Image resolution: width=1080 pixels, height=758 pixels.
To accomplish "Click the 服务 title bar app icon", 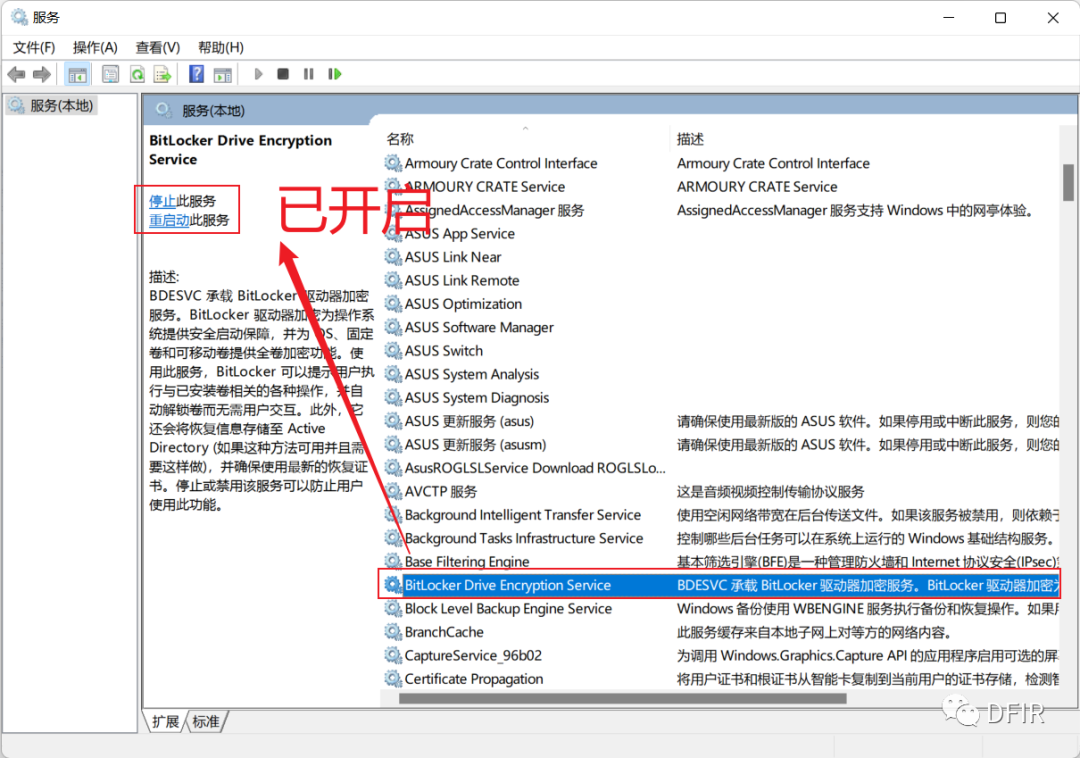I will [x=19, y=17].
